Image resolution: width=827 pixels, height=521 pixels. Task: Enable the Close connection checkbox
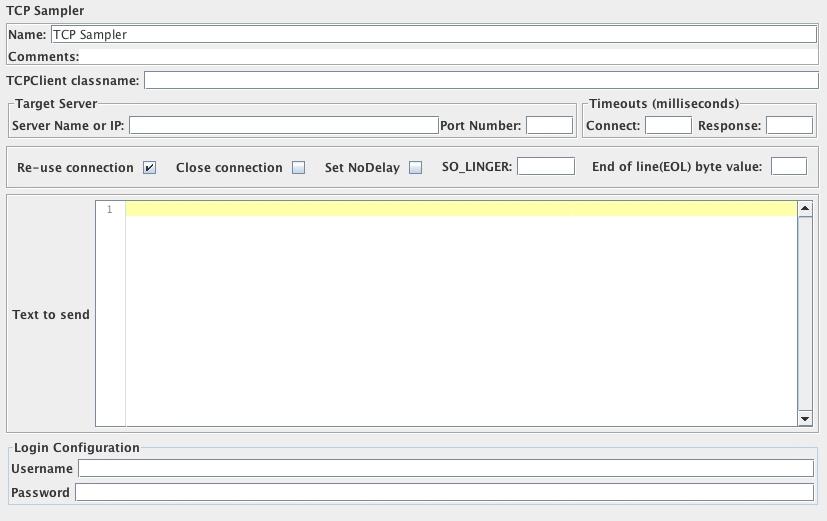pos(298,168)
